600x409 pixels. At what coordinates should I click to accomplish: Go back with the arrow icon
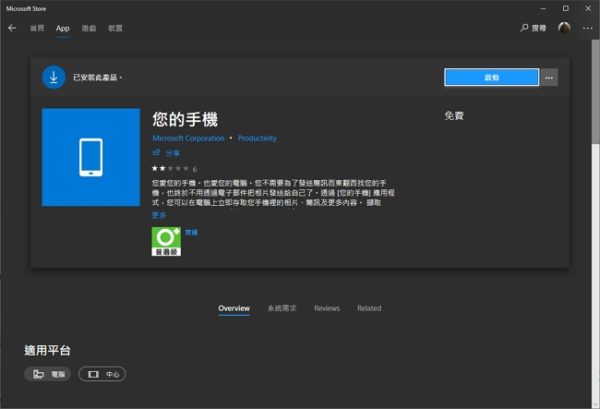12,28
